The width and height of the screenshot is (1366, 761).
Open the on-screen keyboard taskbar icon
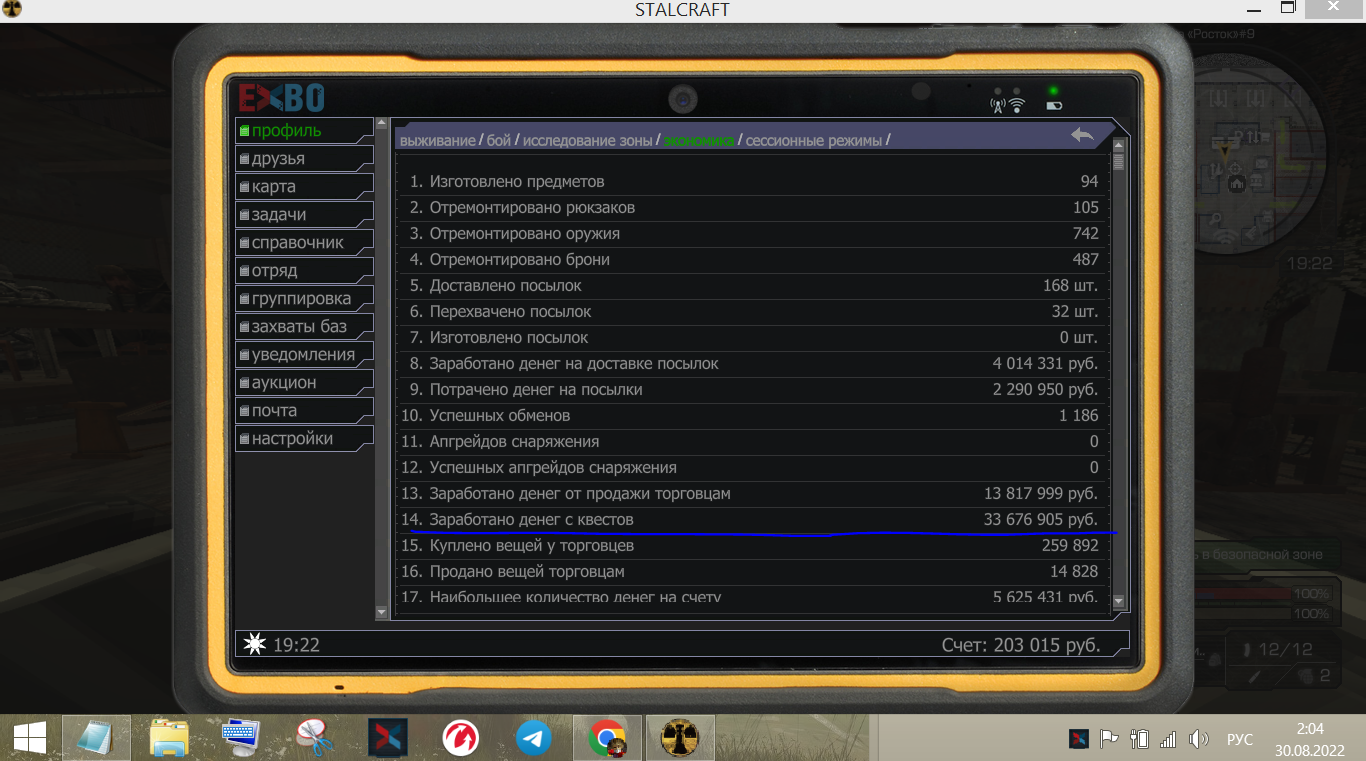[x=241, y=738]
